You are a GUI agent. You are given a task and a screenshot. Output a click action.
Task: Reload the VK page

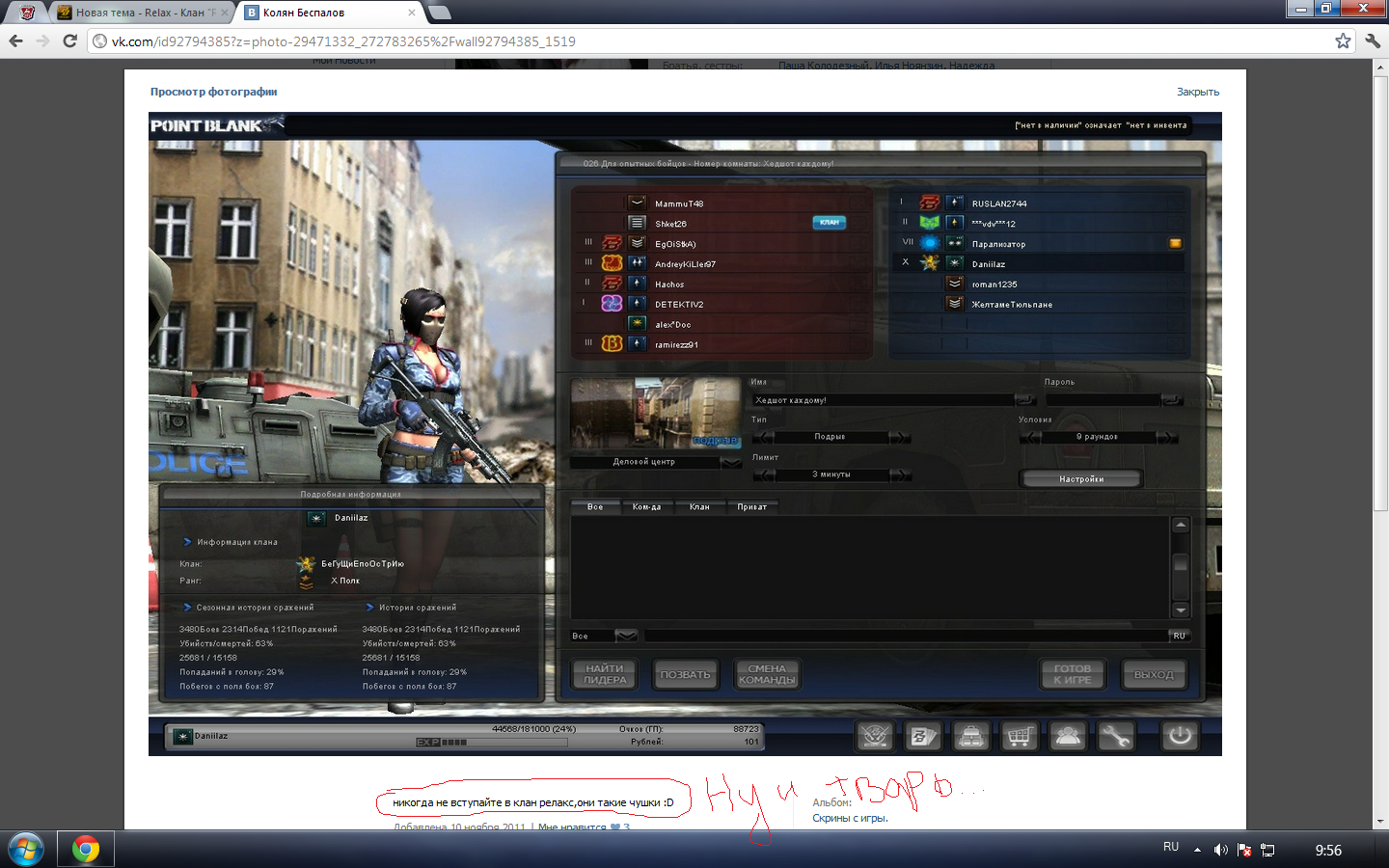[x=69, y=41]
